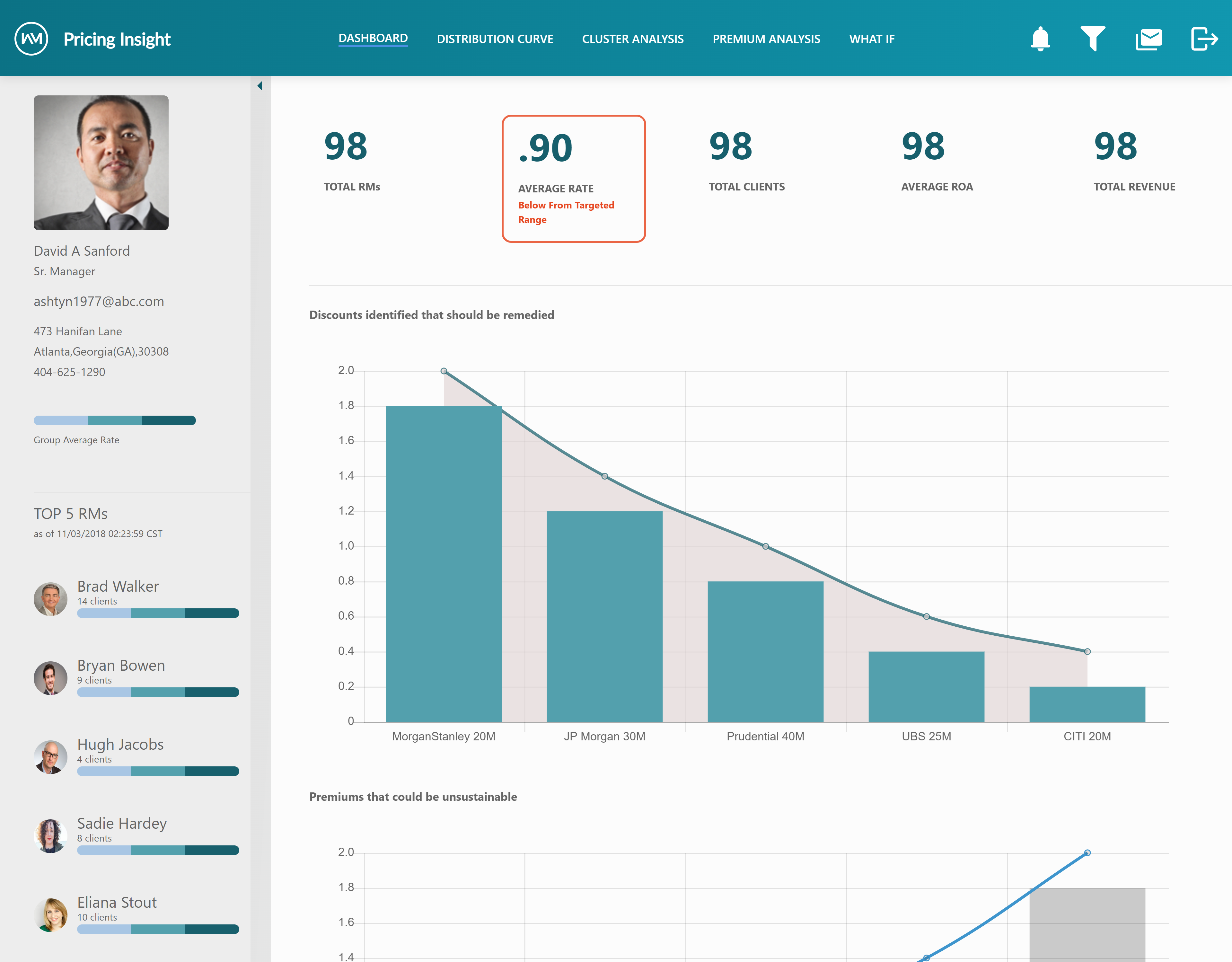Screen dimensions: 1232x962
Task: Click the line point above CITI 20M
Action: click(1087, 652)
